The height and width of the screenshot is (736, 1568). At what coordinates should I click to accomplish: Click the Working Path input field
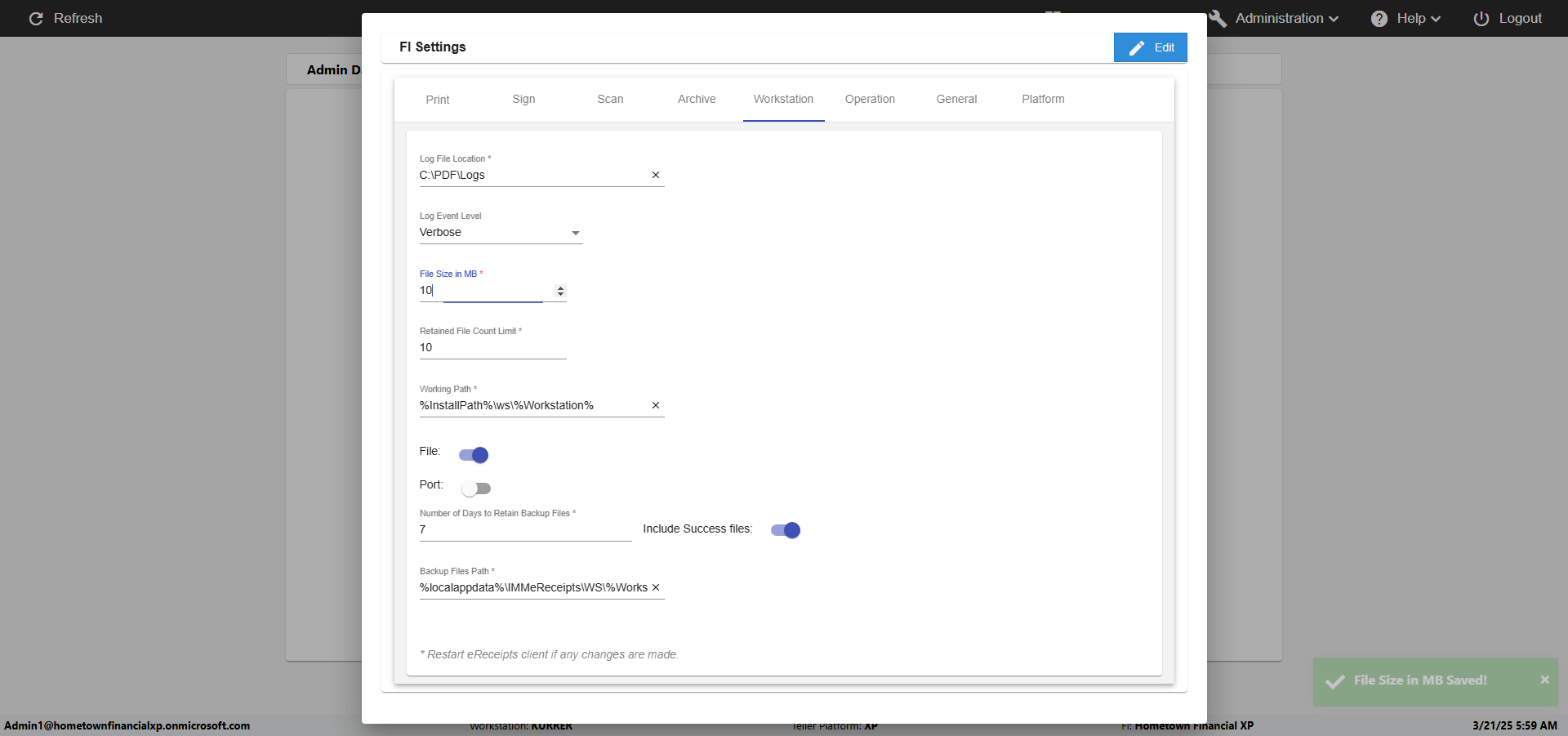(x=533, y=405)
